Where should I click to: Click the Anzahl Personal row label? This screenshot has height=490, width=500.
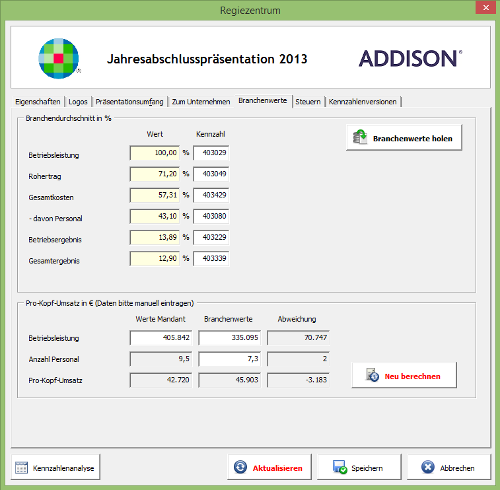(x=54, y=359)
